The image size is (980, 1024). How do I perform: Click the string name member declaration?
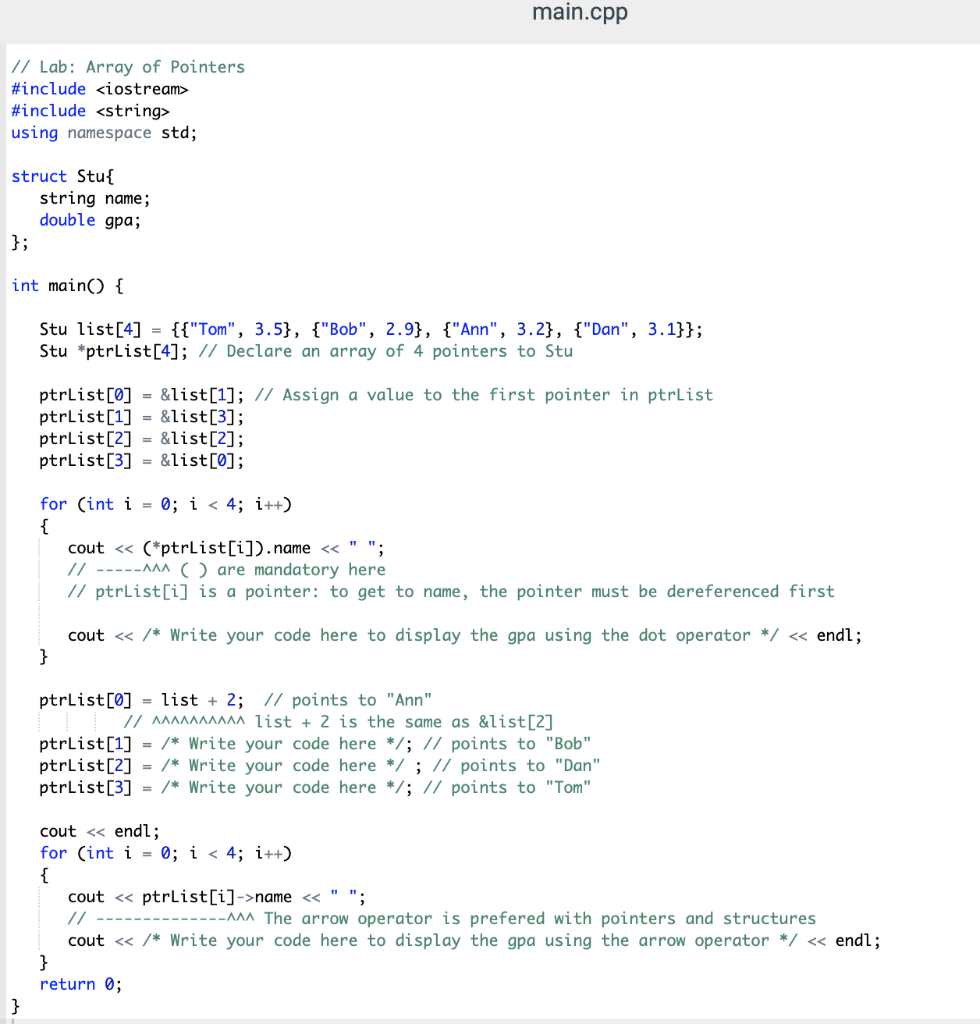pyautogui.click(x=94, y=198)
